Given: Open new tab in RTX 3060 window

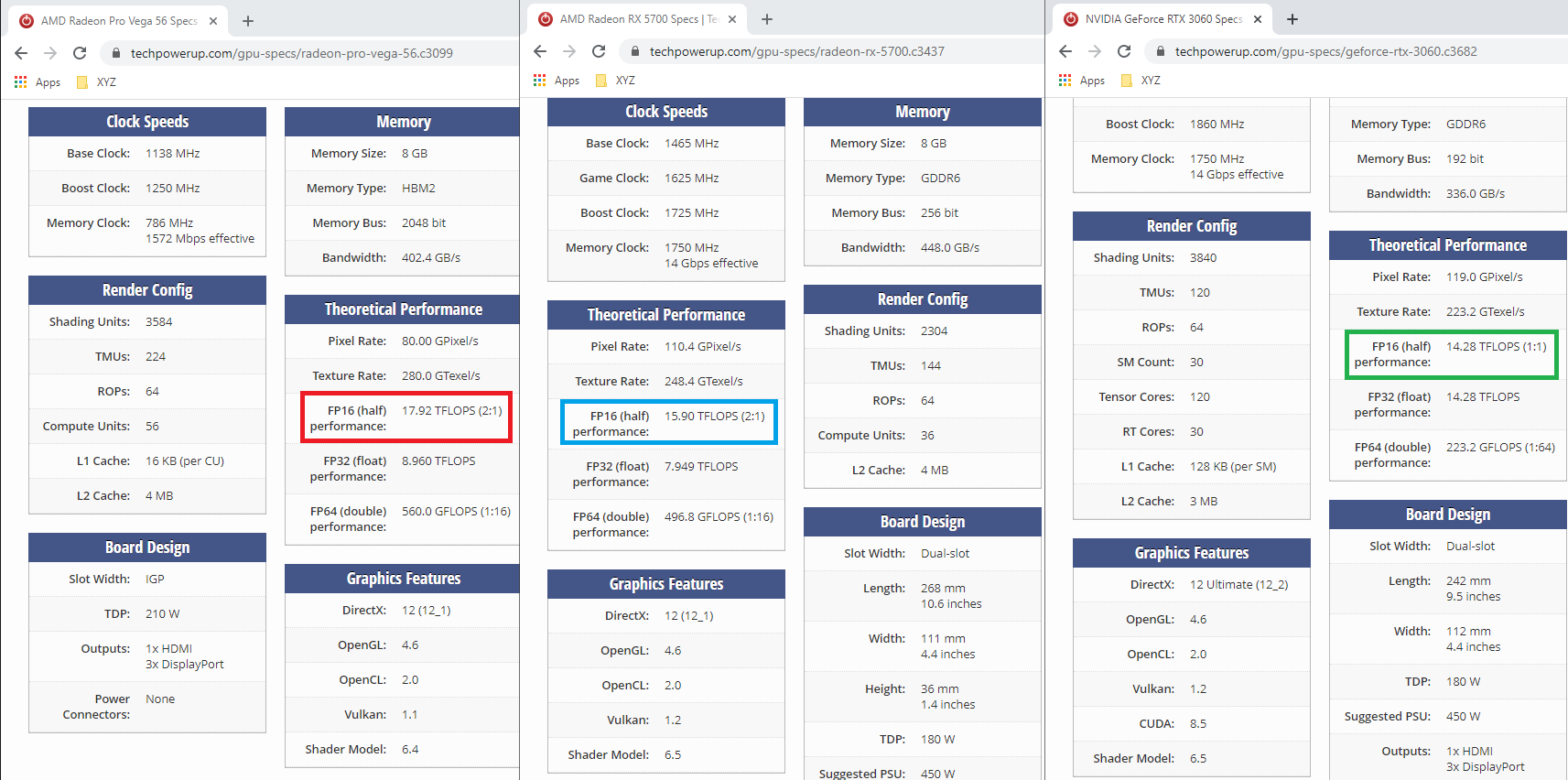Looking at the screenshot, I should click(1292, 19).
